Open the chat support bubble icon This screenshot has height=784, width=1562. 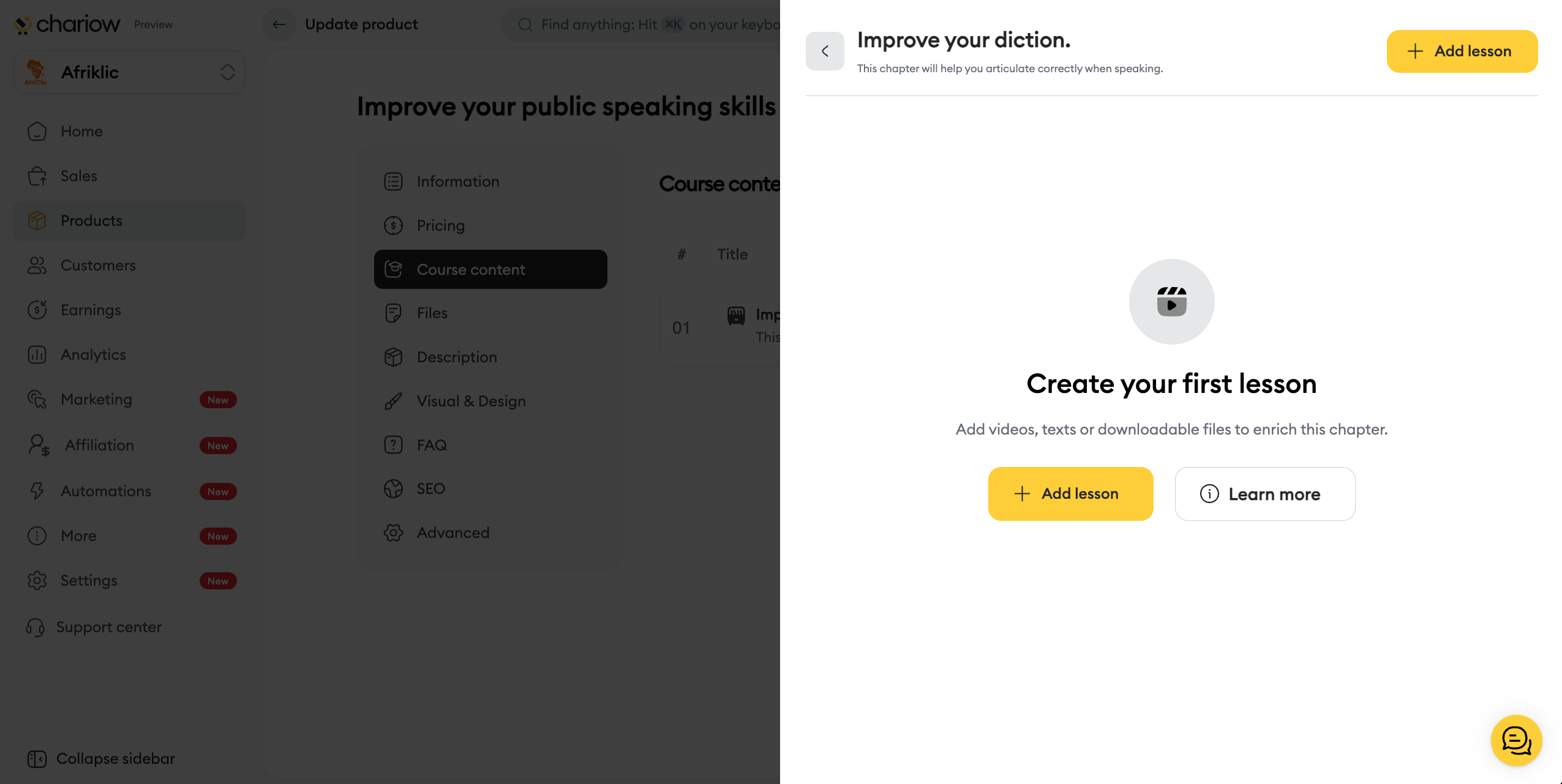click(x=1516, y=740)
